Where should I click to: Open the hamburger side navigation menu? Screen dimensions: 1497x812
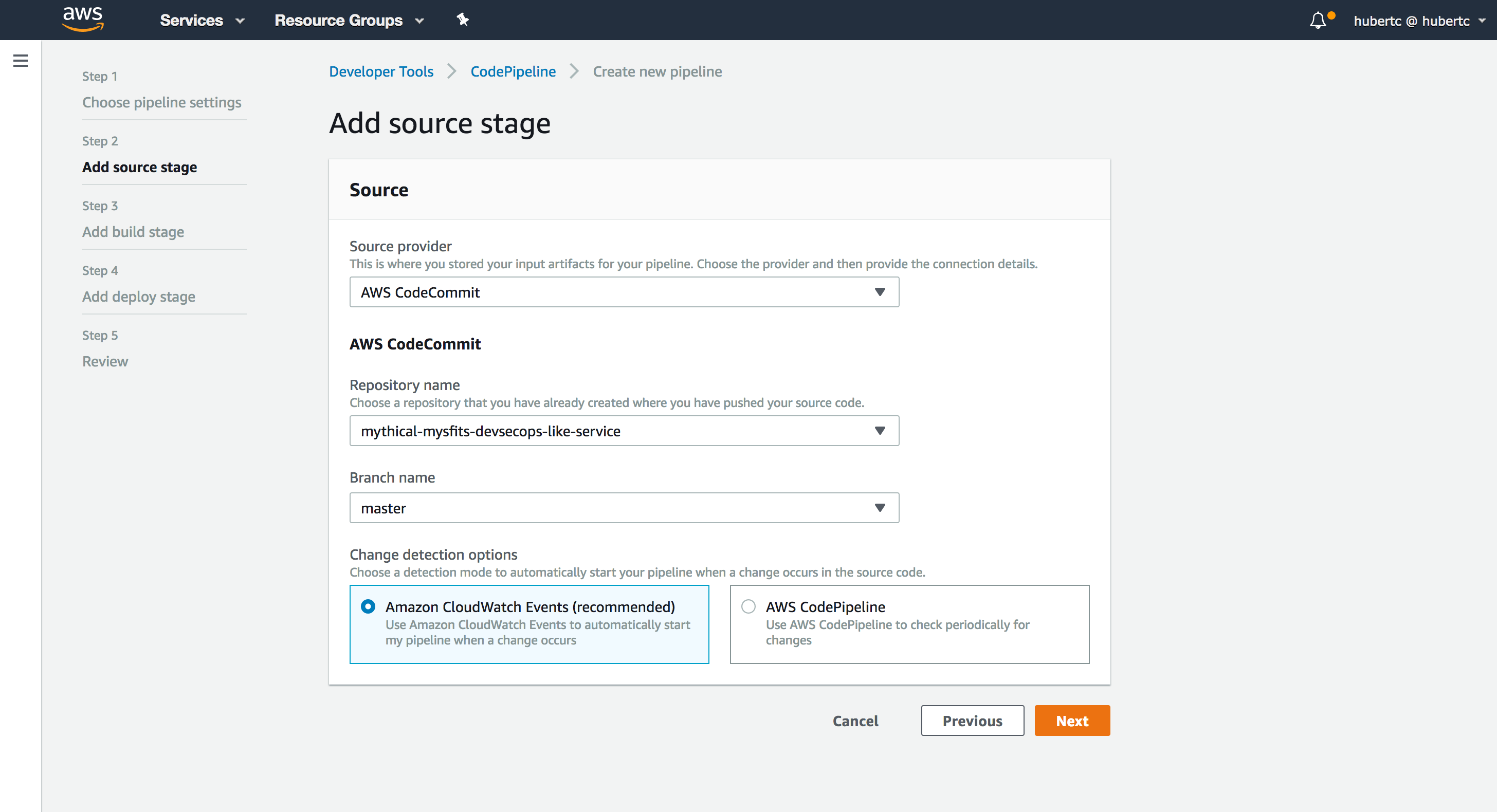point(21,61)
